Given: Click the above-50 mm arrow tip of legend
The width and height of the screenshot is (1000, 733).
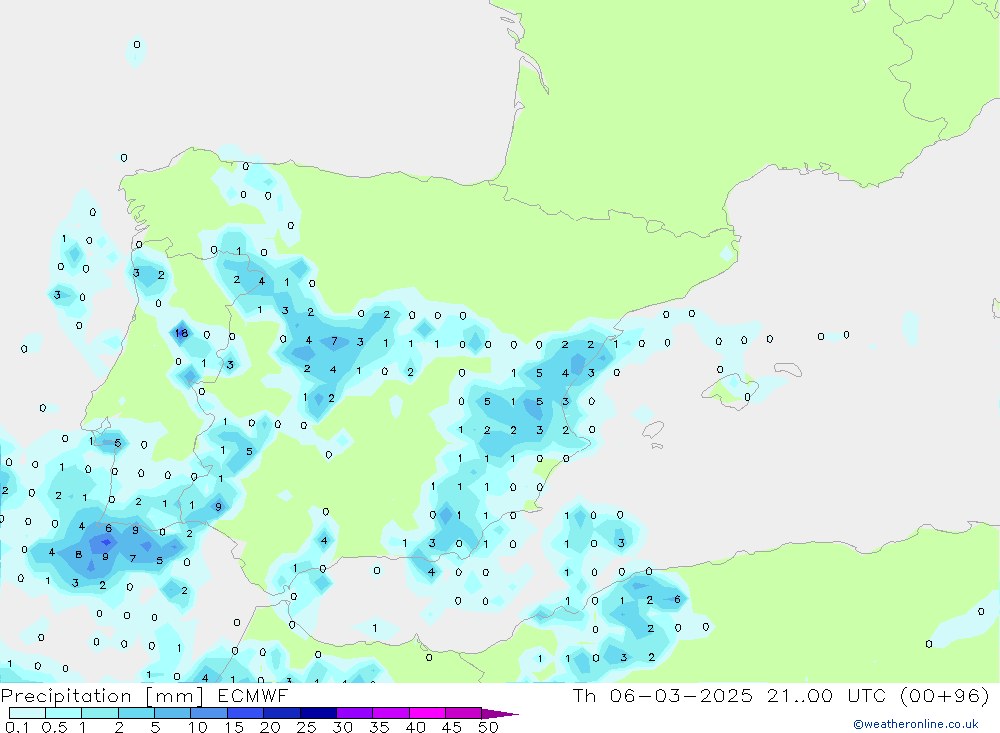Looking at the screenshot, I should [500, 714].
